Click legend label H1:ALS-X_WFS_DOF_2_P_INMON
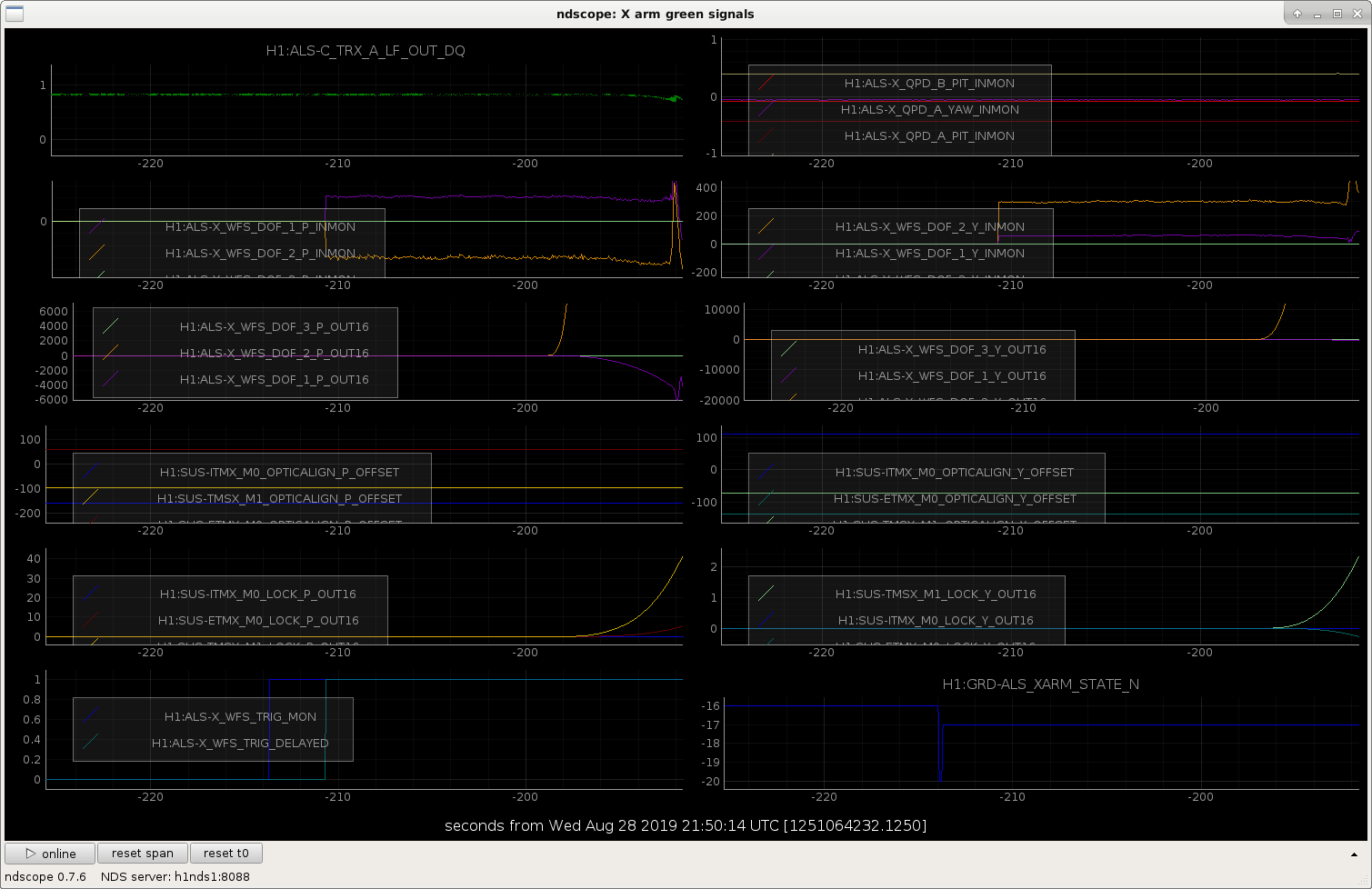This screenshot has width=1372, height=889. coord(260,253)
